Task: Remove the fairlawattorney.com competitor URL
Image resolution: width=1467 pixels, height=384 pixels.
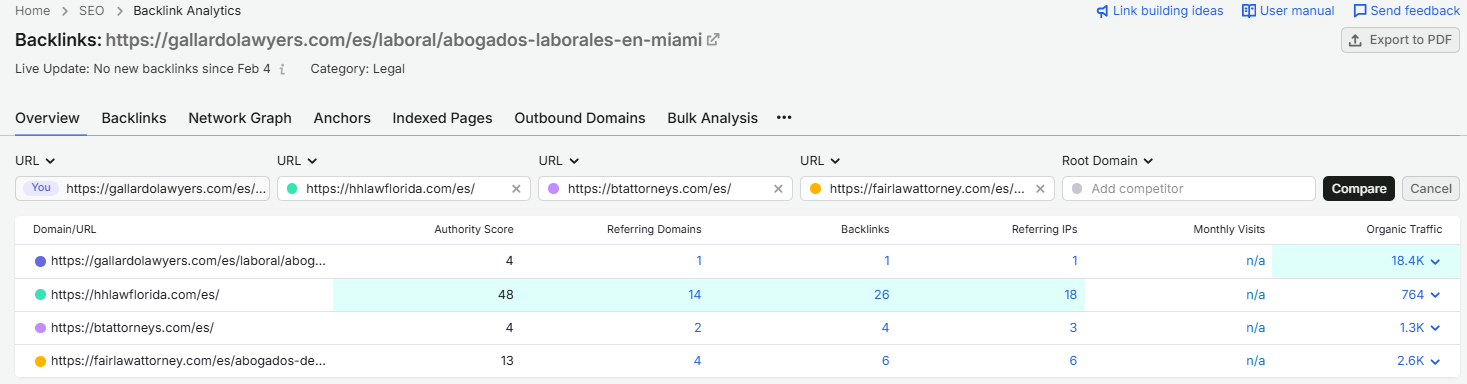Action: (x=1040, y=188)
